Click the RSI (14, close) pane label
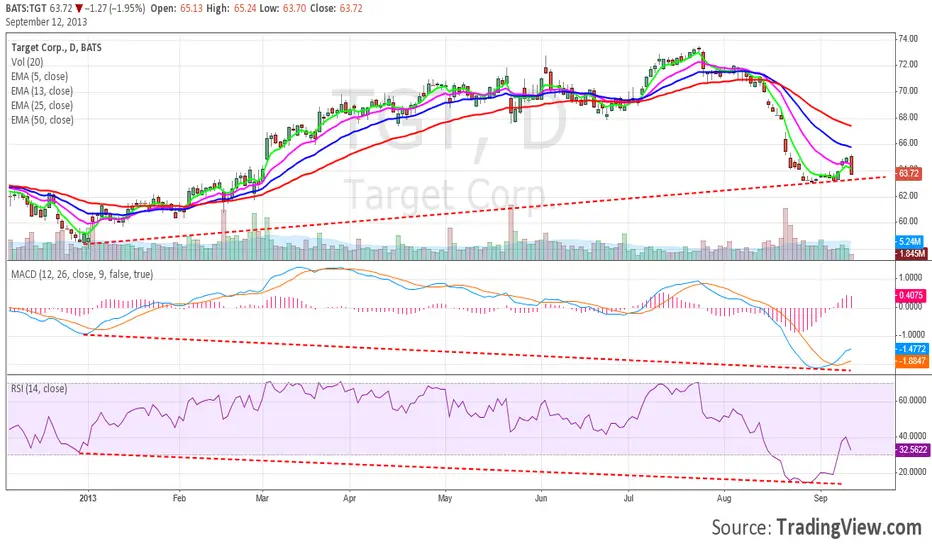The image size is (932, 550). pyautogui.click(x=39, y=388)
